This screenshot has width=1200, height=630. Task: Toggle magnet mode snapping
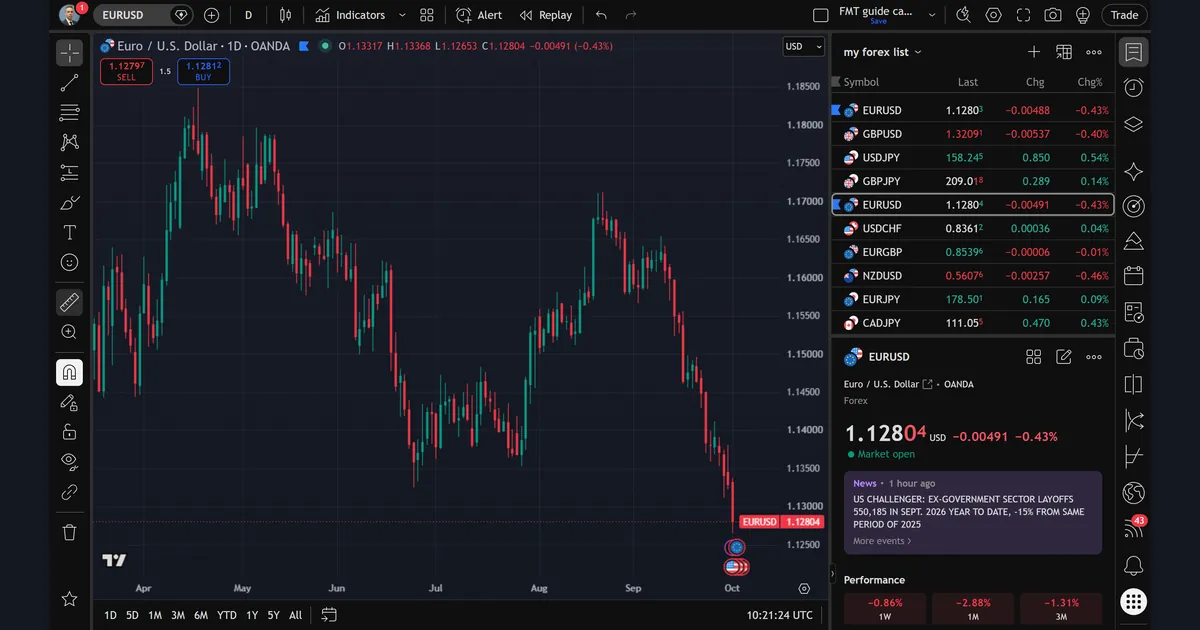(x=69, y=373)
